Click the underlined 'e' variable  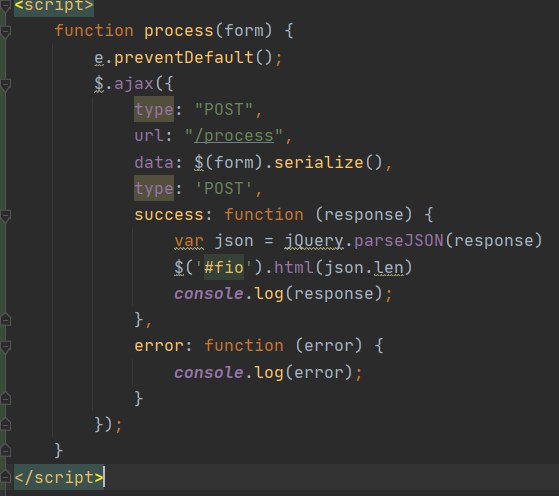[x=99, y=58]
